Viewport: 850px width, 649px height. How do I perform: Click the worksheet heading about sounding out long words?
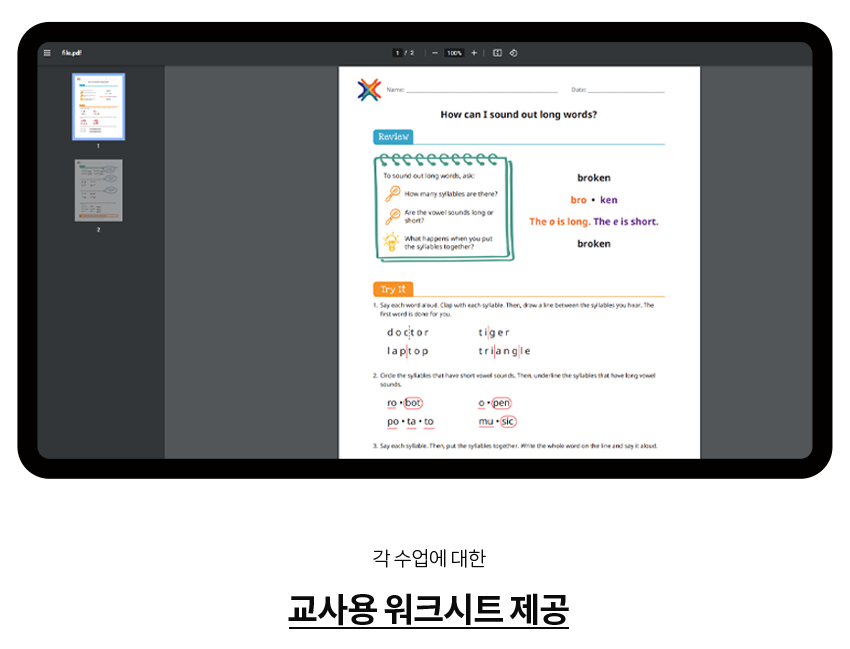pyautogui.click(x=518, y=114)
